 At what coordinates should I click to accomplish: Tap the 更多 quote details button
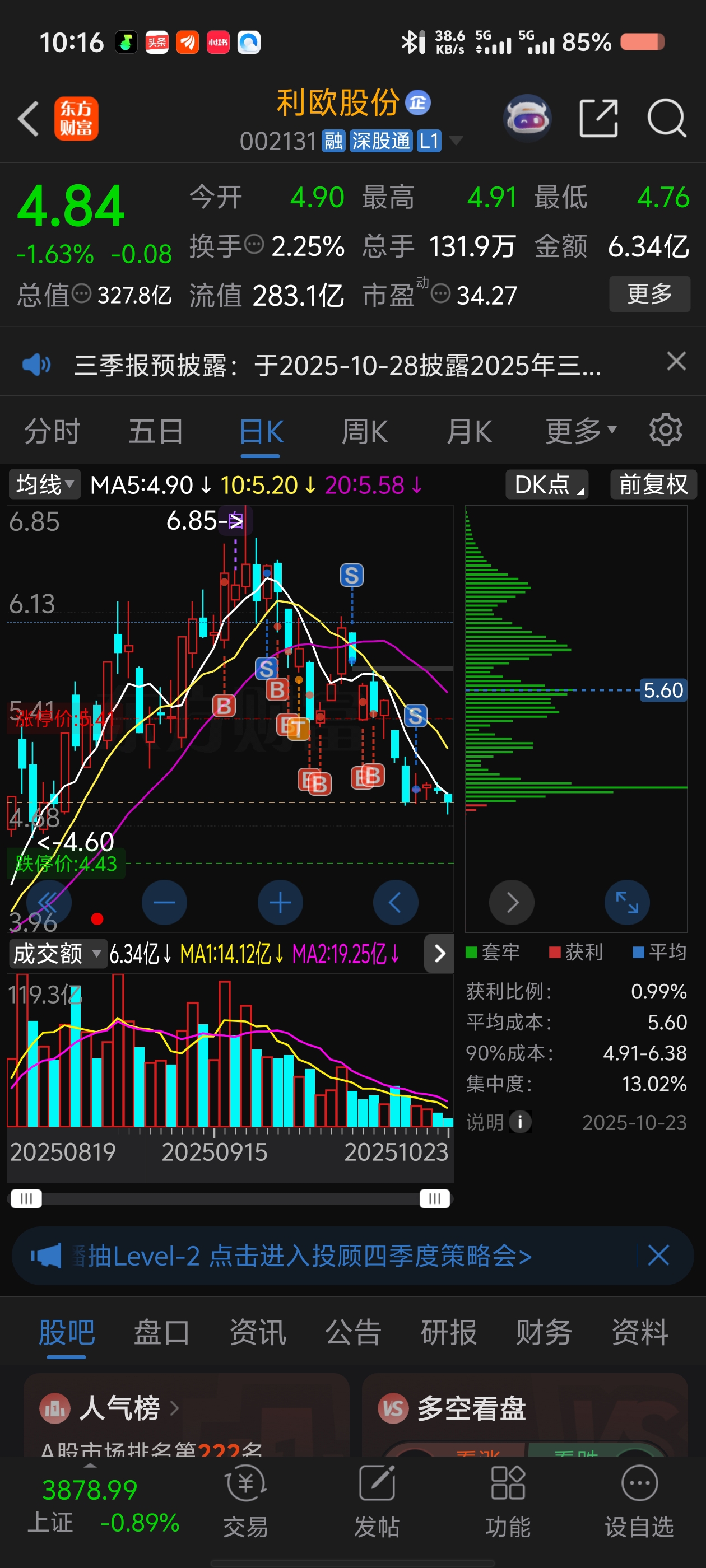click(649, 294)
